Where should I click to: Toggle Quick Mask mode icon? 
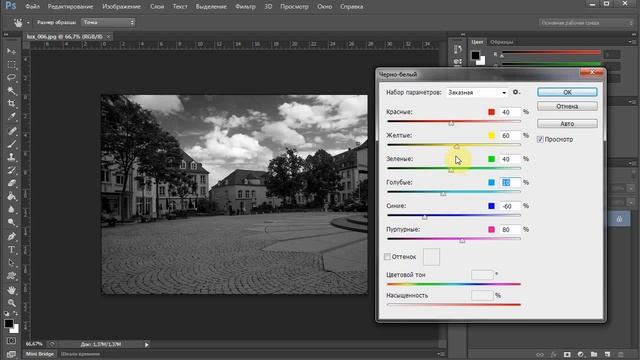tap(11, 341)
